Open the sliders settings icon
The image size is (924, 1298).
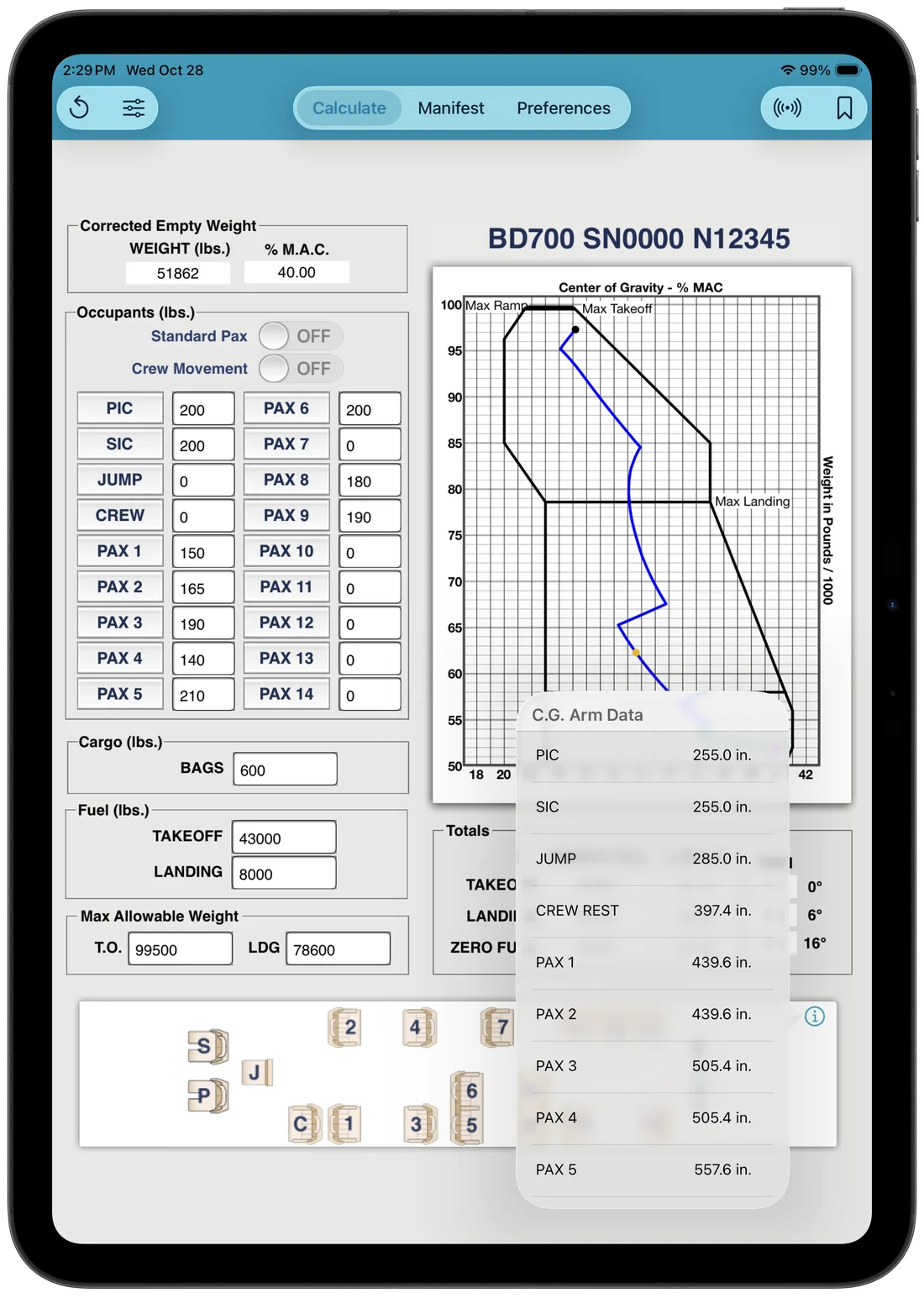point(134,108)
